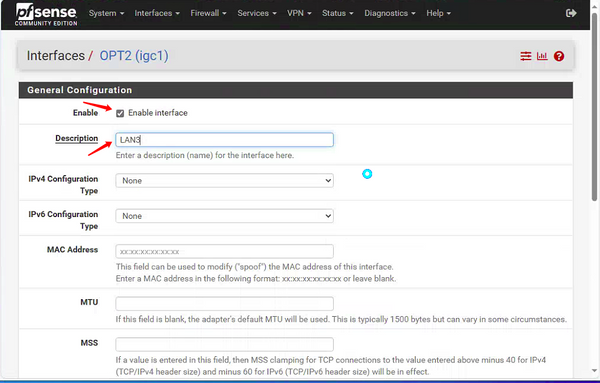This screenshot has height=383, width=600.
Task: Click the MTU input field
Action: pos(225,304)
